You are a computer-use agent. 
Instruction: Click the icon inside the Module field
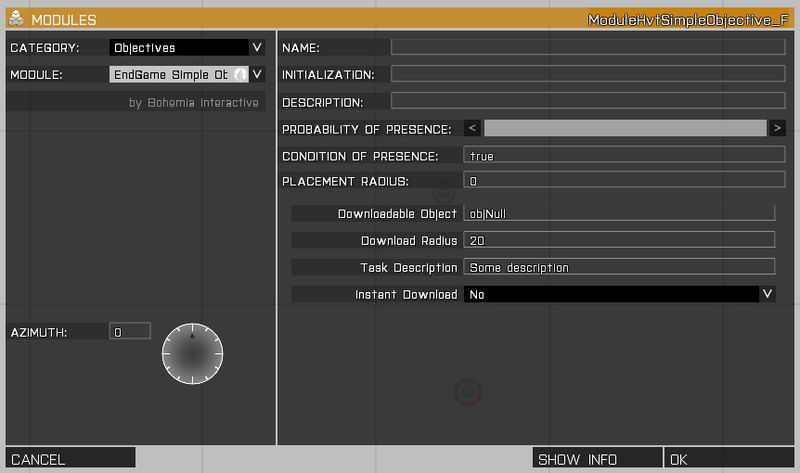(x=240, y=74)
